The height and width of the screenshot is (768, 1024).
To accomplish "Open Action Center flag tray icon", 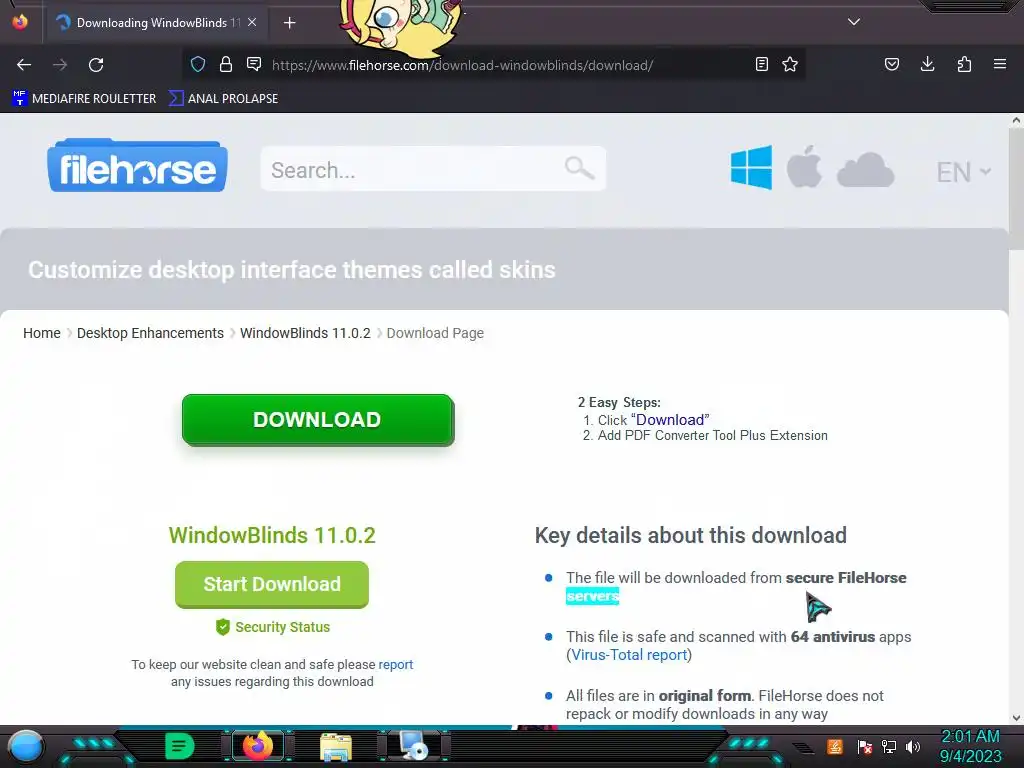I will [865, 746].
